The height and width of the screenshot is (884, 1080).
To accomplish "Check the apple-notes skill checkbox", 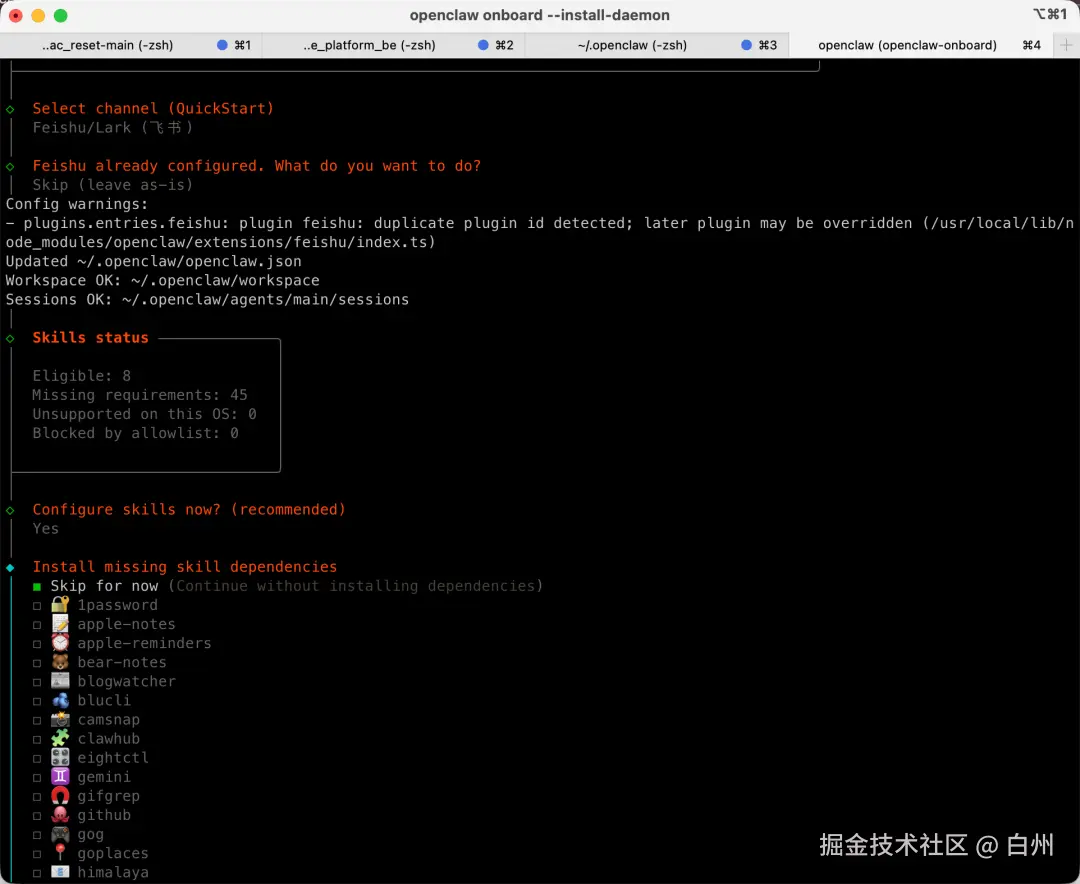I will click(37, 625).
